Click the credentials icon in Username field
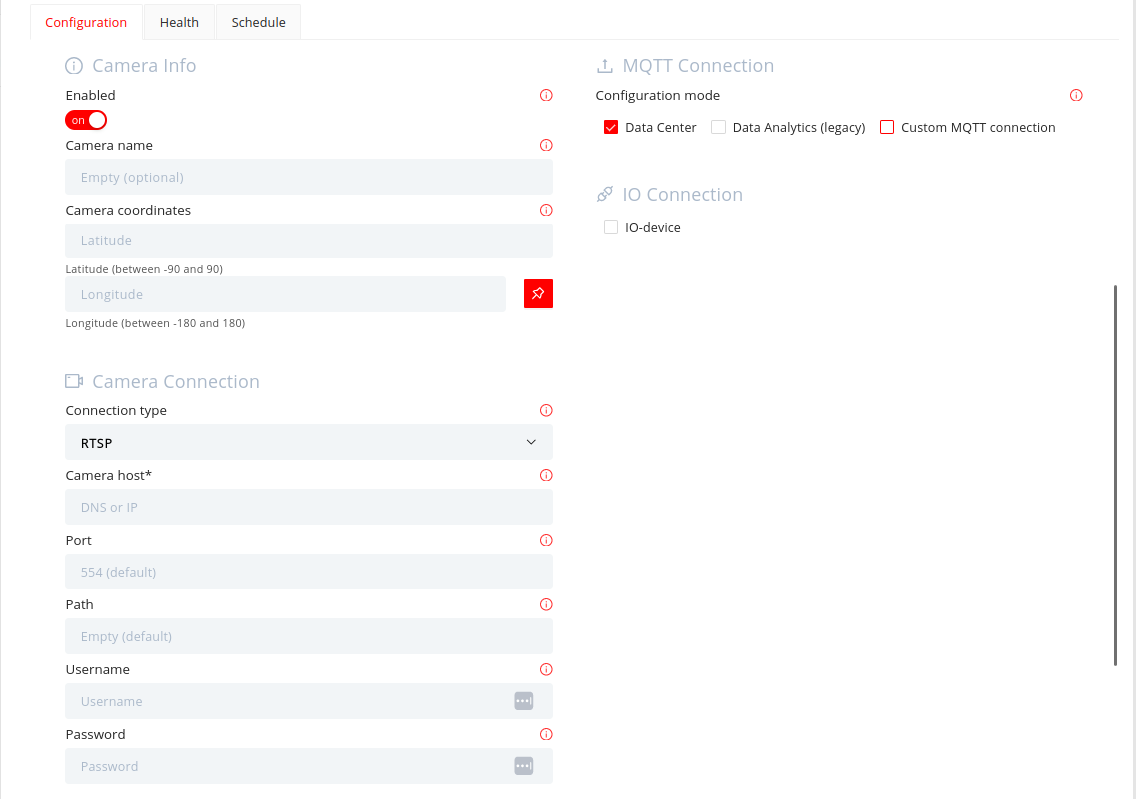Screen dimensions: 1136x799 pos(524,701)
